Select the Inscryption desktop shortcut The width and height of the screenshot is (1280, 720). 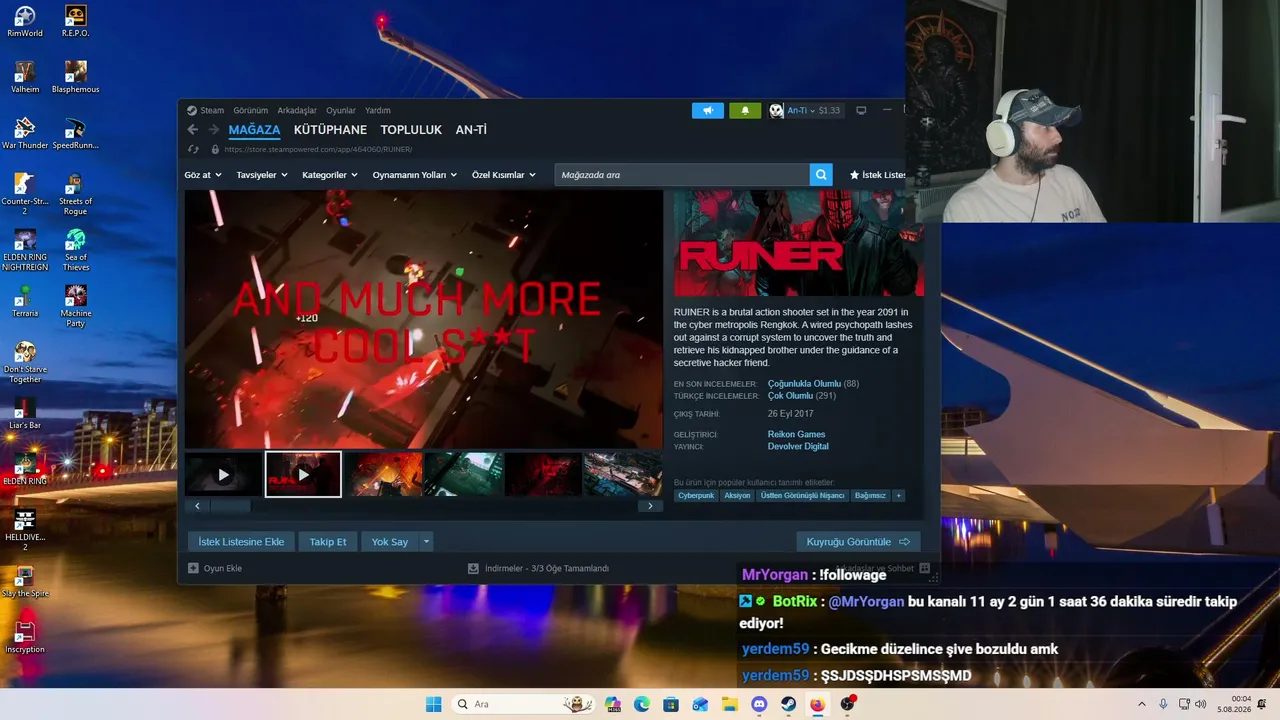(25, 637)
